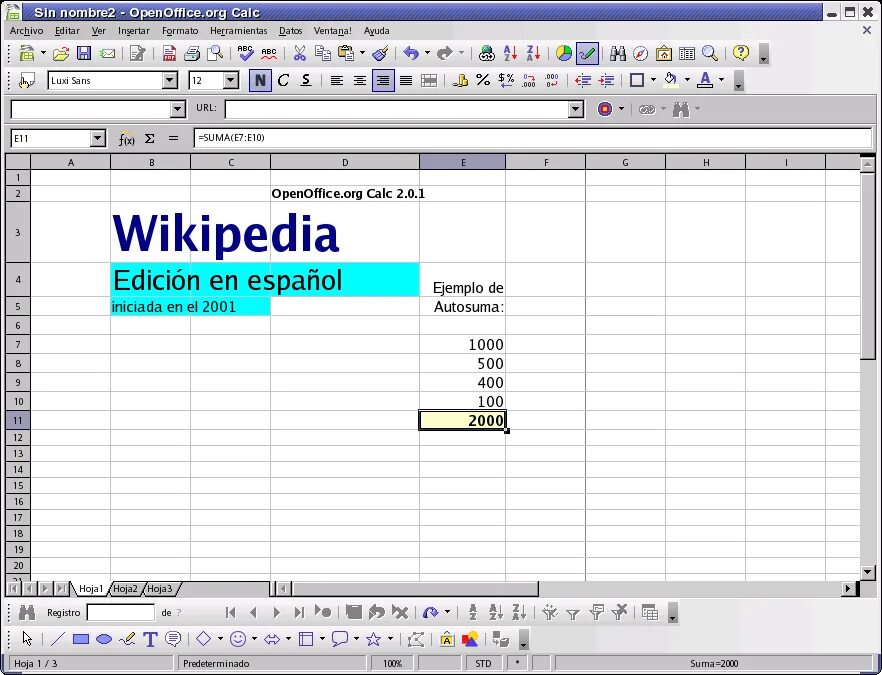Image resolution: width=882 pixels, height=675 pixels.
Task: Open a file with the folder icon
Action: click(x=61, y=53)
